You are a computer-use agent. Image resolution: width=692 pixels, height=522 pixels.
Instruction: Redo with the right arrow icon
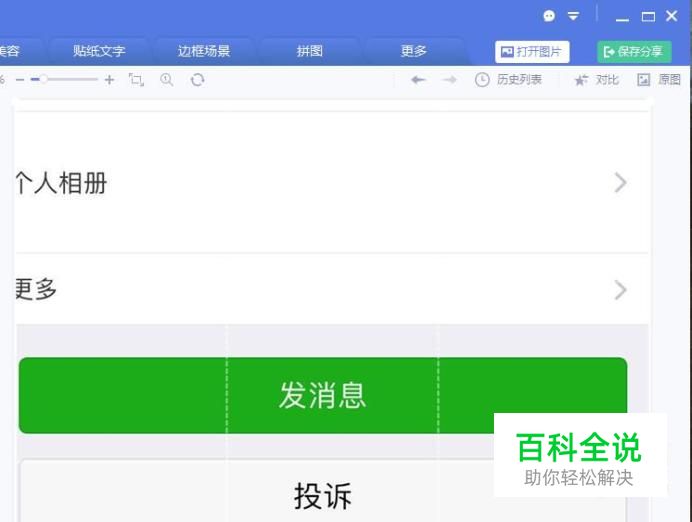(x=449, y=80)
